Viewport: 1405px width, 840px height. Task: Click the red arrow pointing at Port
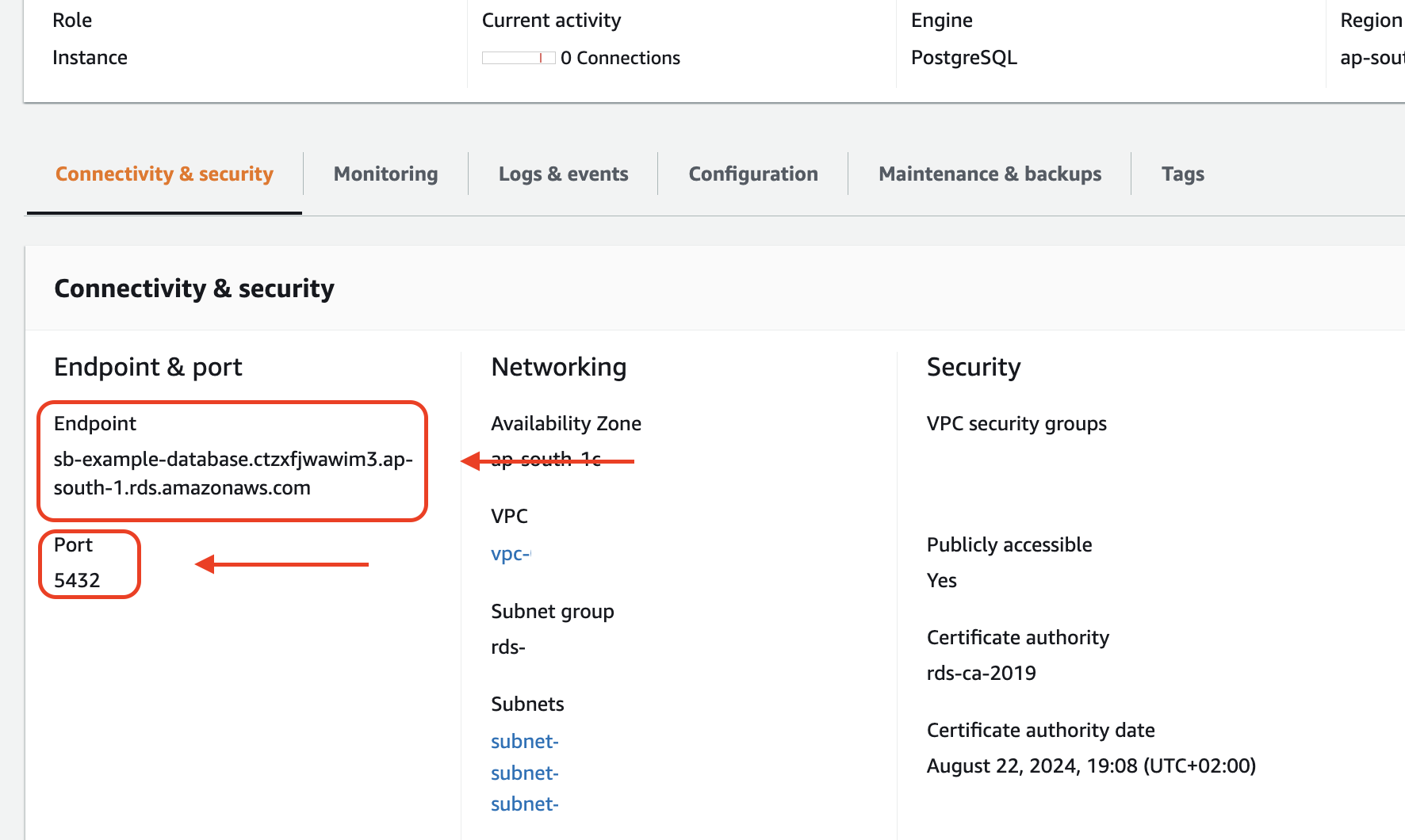[x=282, y=564]
